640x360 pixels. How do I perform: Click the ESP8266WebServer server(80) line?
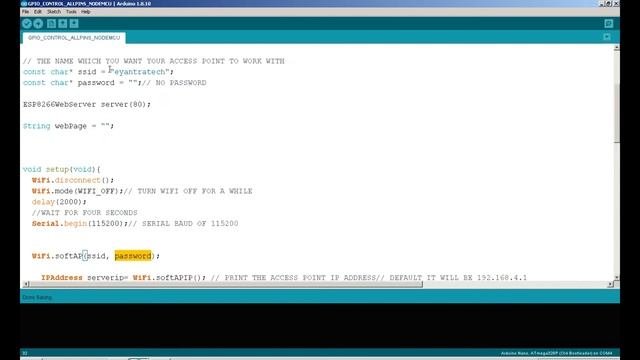pyautogui.click(x=87, y=104)
